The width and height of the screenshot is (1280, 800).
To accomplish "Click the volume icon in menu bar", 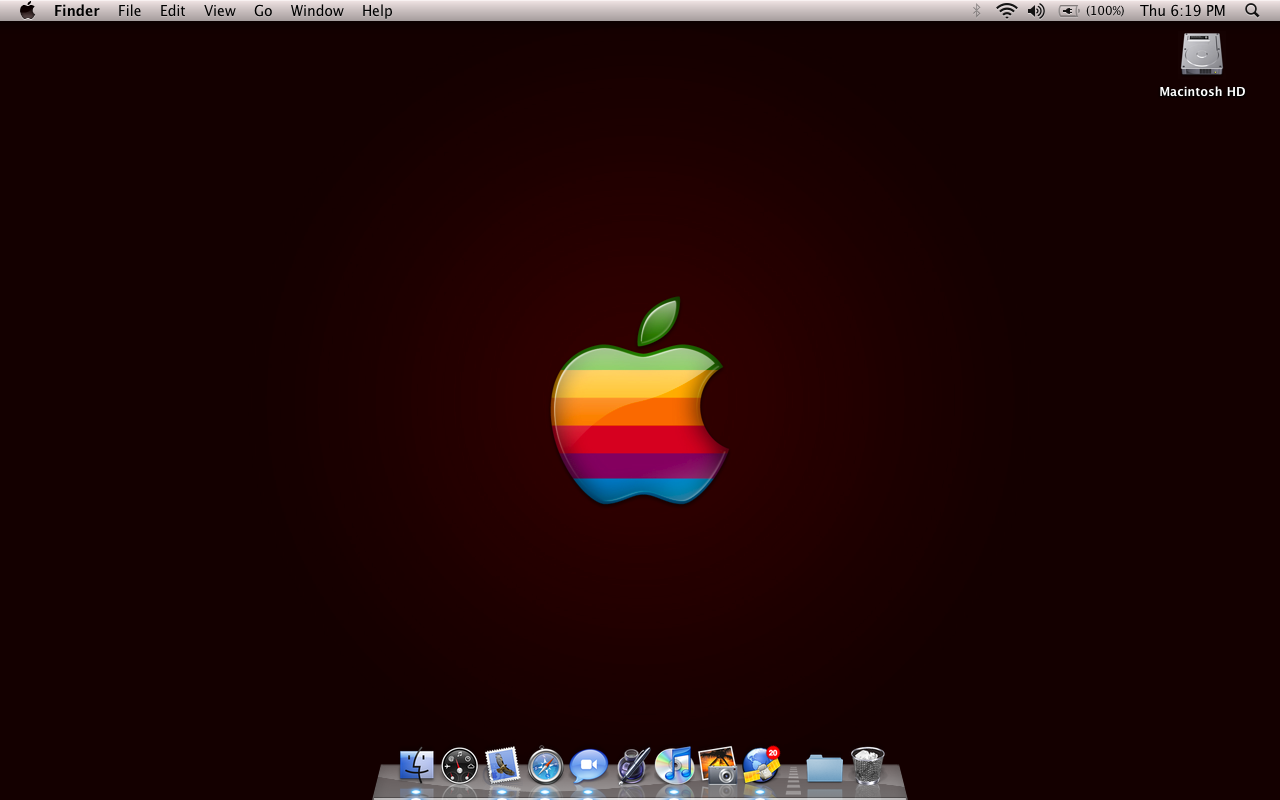I will (1036, 11).
